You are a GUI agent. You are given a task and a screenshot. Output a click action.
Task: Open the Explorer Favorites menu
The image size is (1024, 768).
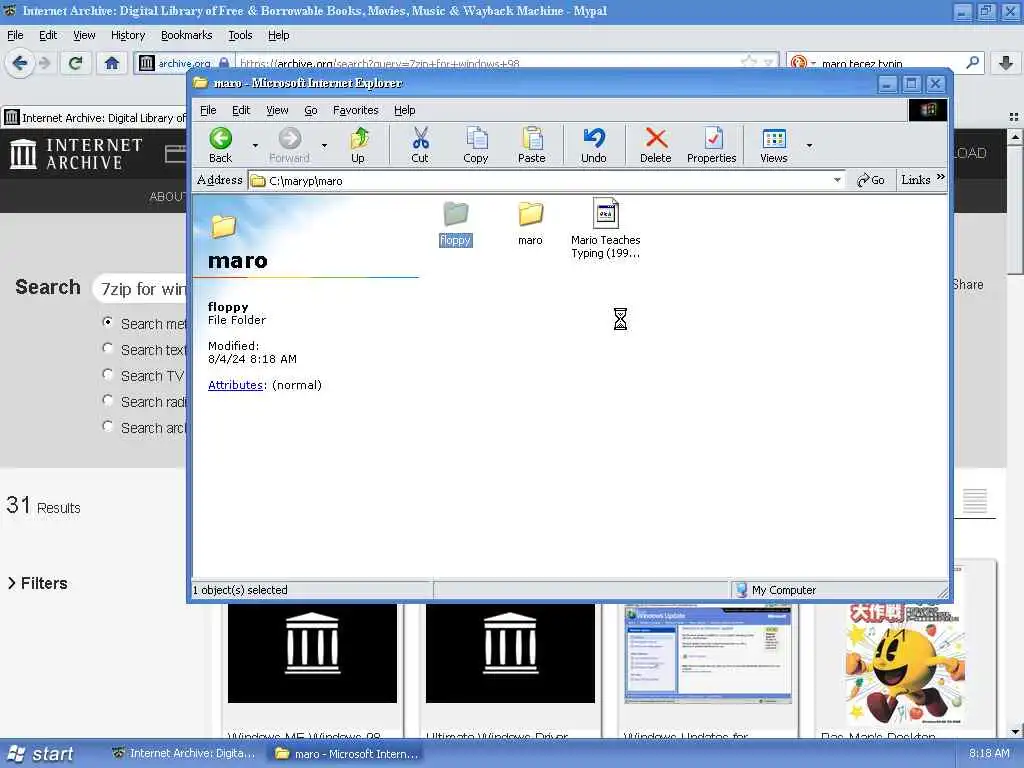[x=355, y=110]
